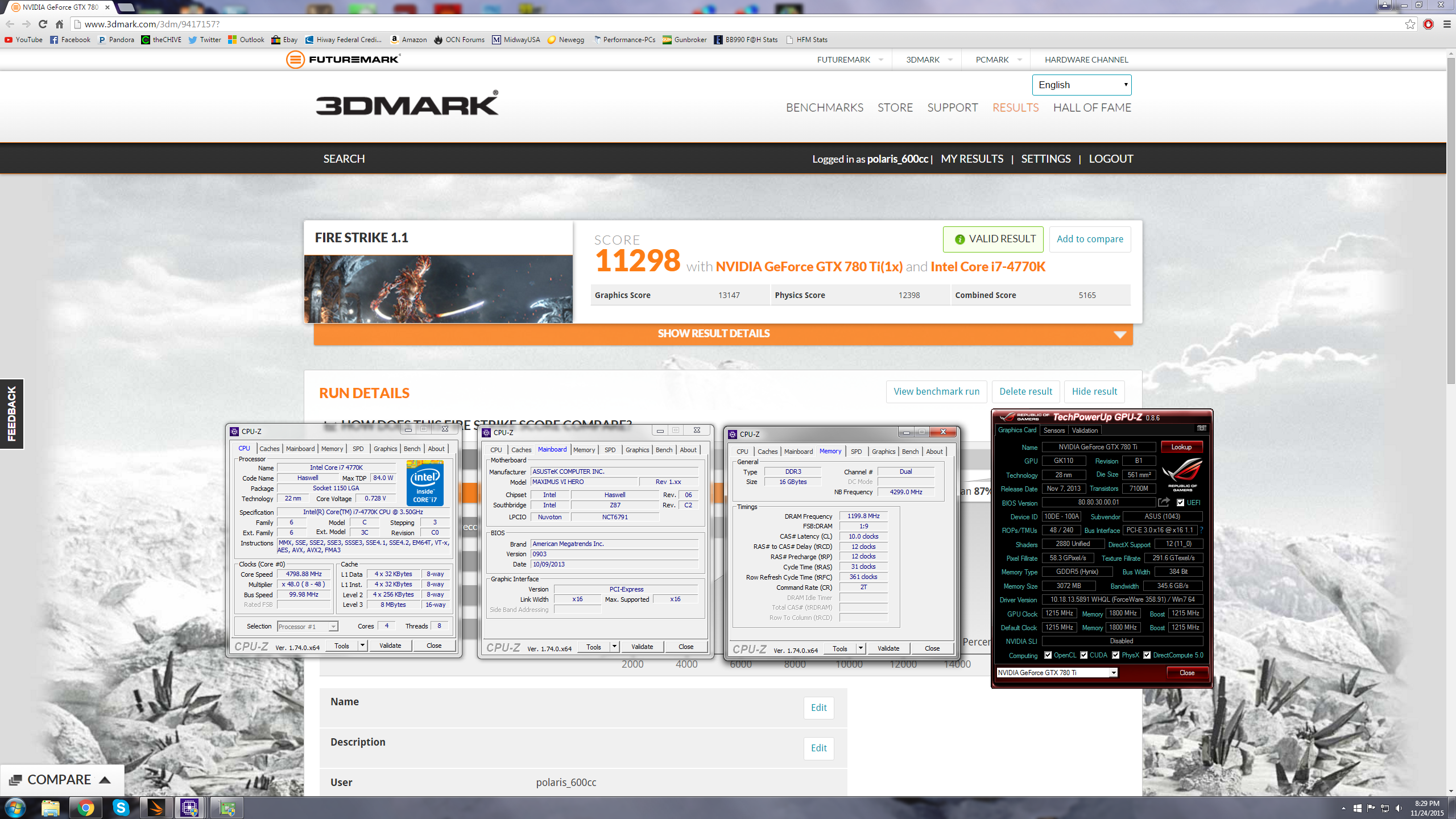Click the volume icon in the system tray
Viewport: 1456px width, 819px height.
[1399, 808]
